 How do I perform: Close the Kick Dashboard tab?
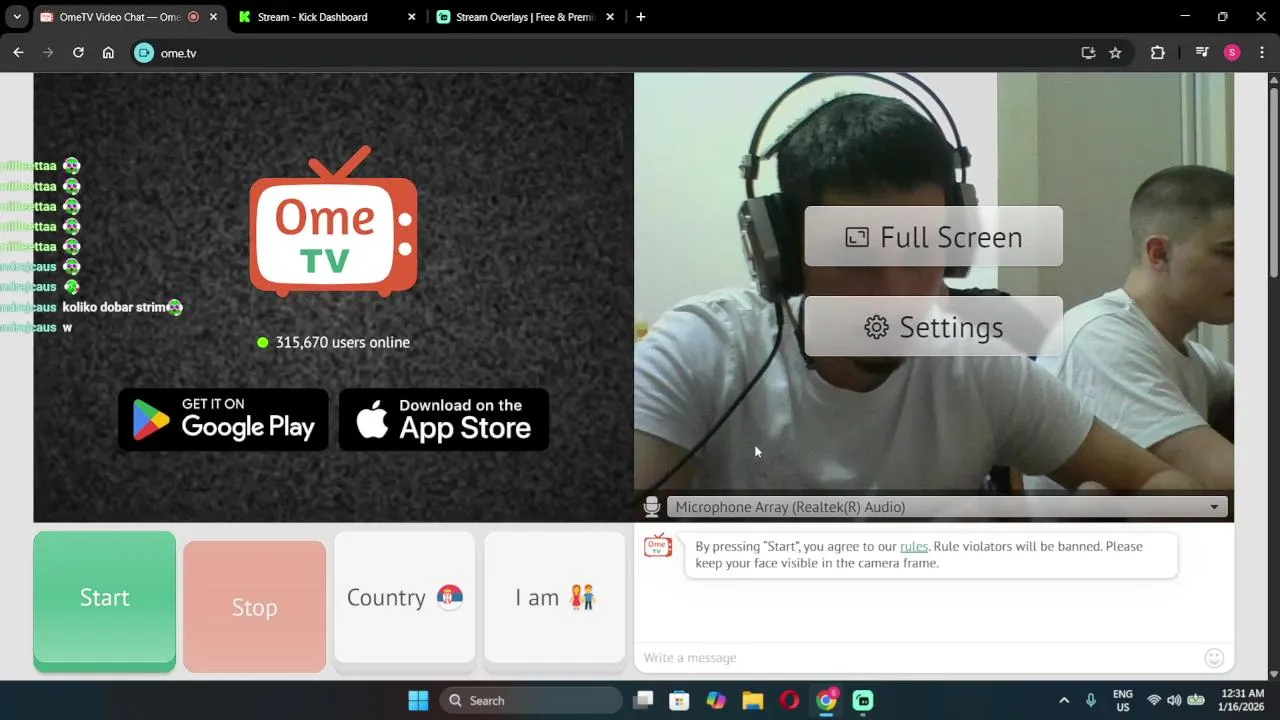(x=412, y=17)
